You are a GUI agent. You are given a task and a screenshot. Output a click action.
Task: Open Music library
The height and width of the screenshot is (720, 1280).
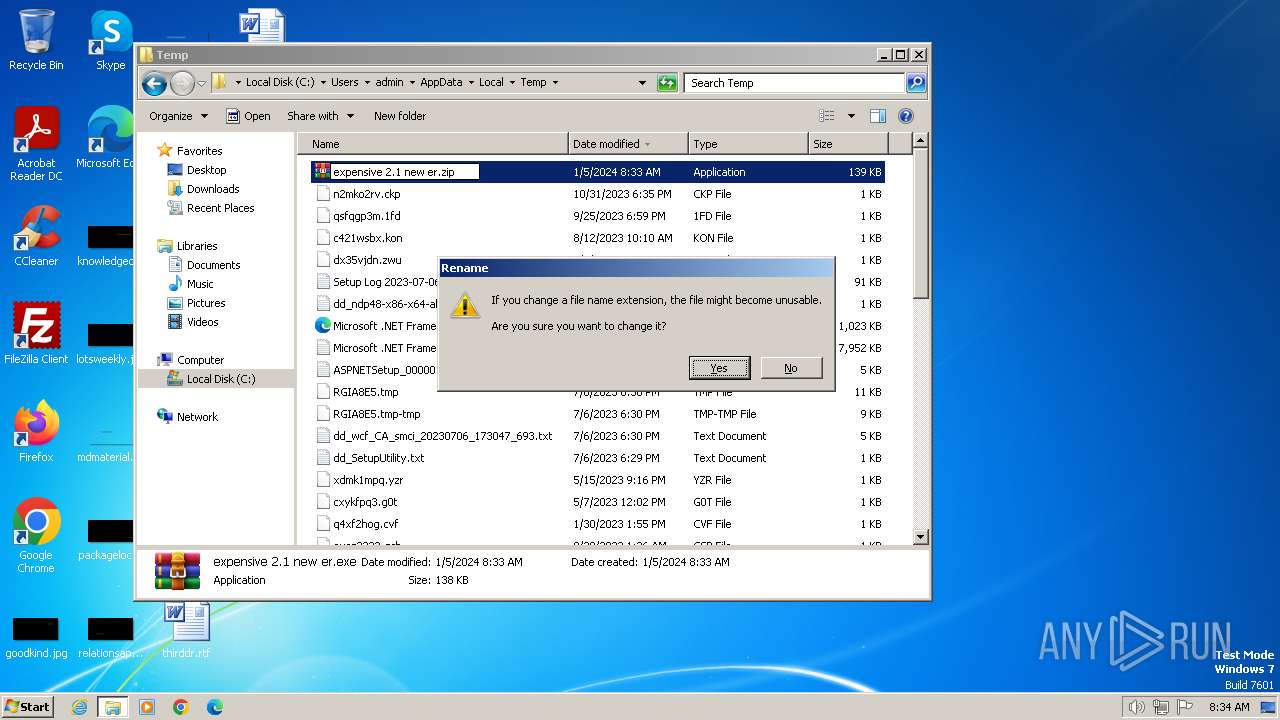coord(200,284)
